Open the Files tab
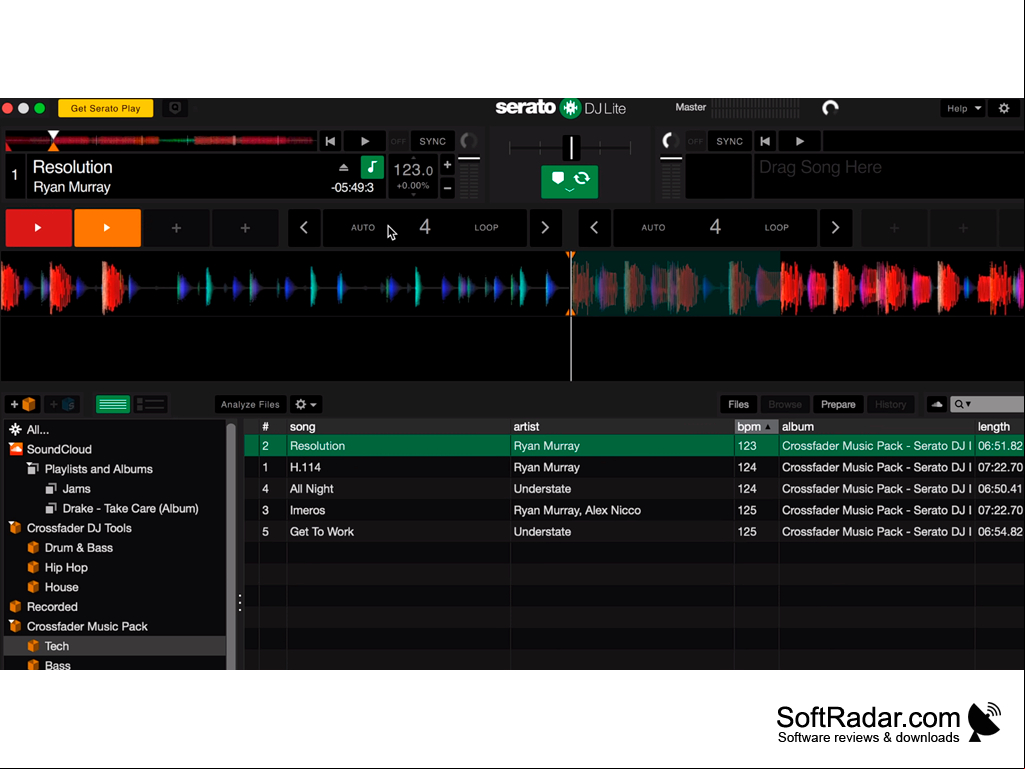 tap(738, 404)
